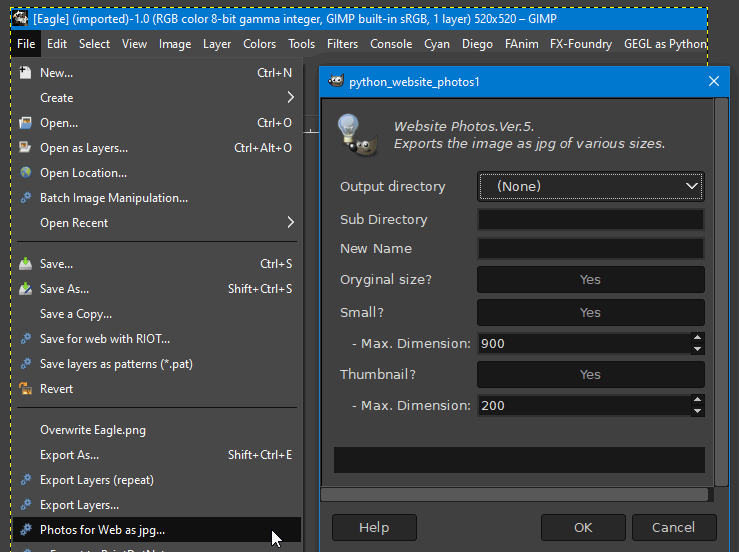This screenshot has height=552, width=739.
Task: Click the Revert icon
Action: [x=25, y=389]
